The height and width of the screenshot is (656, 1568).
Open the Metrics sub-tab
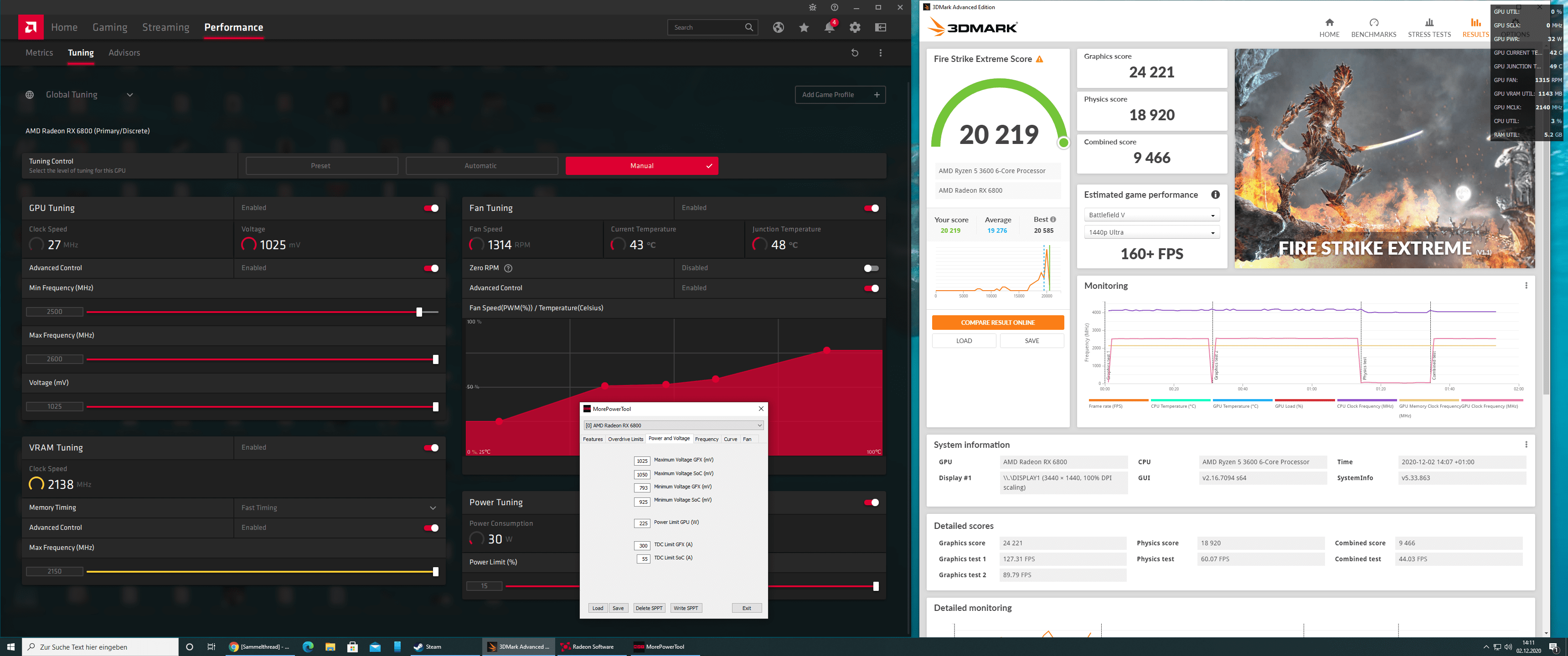click(39, 53)
